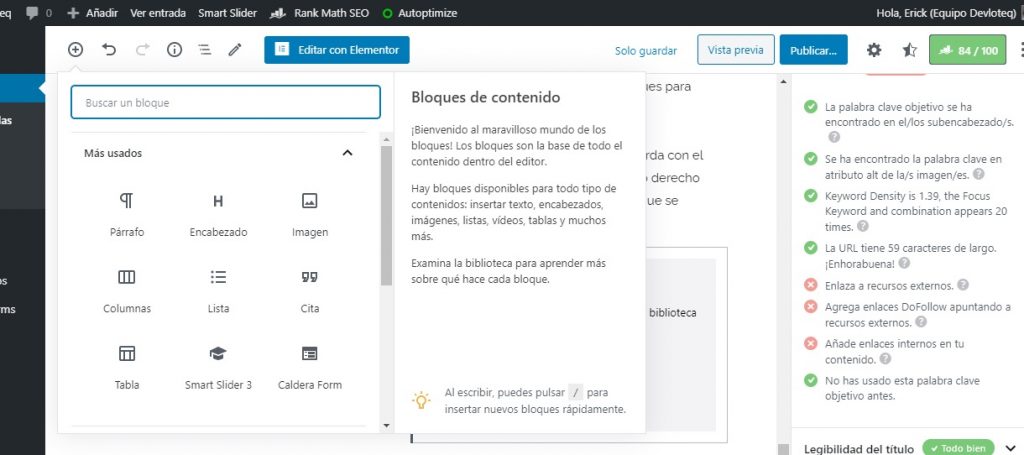Open settings with the gear icon
1024x455 pixels.
874,50
